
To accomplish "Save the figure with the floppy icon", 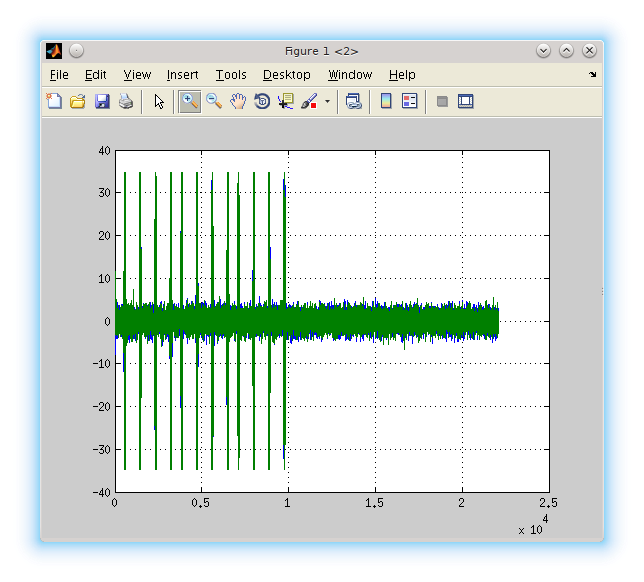I will 102,101.
